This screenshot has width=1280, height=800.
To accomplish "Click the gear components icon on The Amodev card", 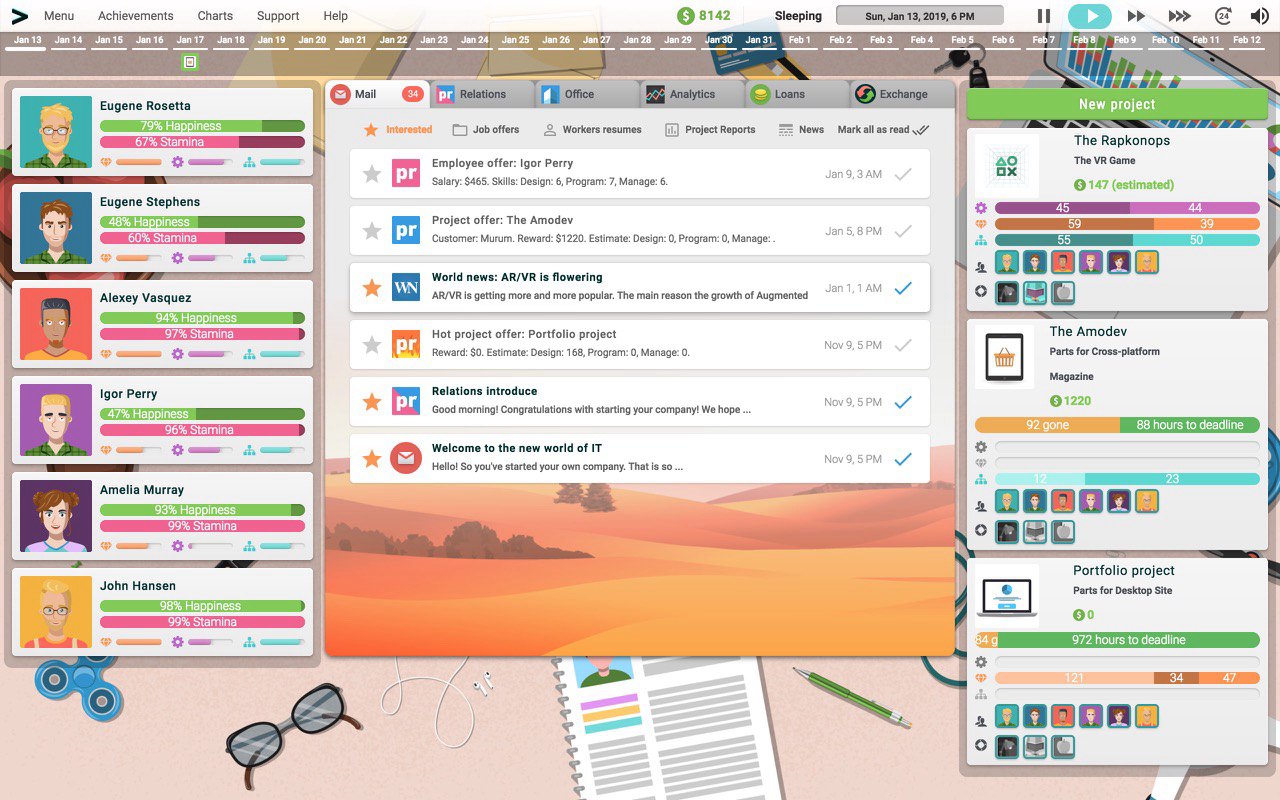I will (981, 447).
